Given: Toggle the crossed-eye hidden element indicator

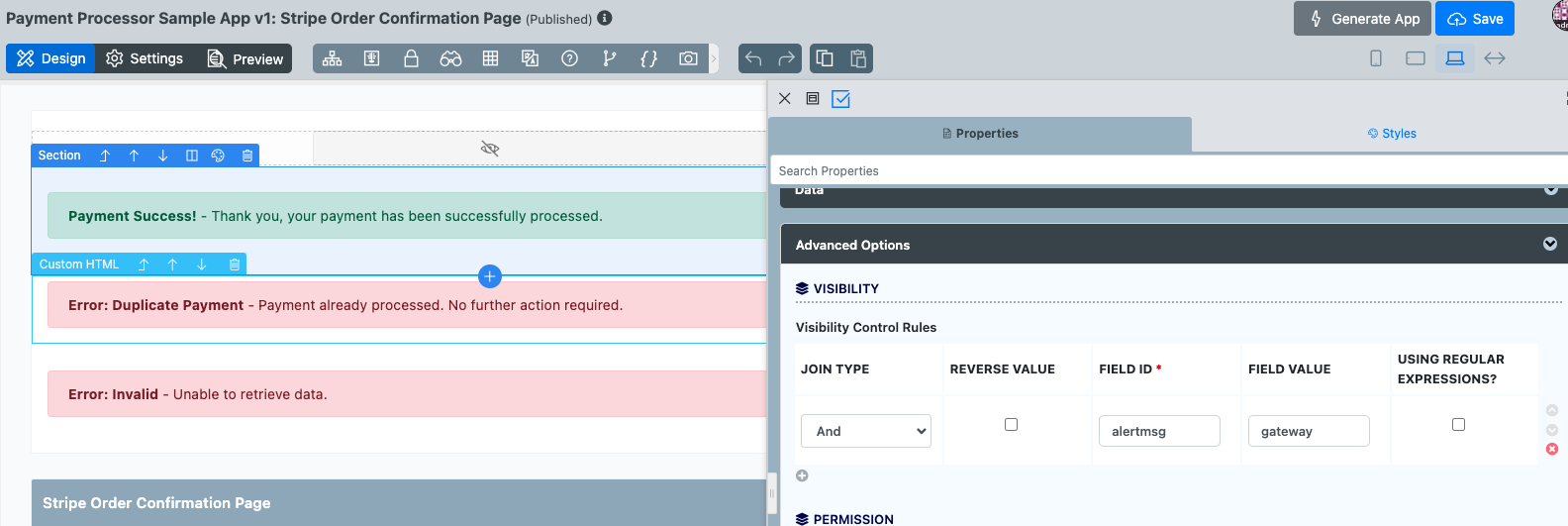Looking at the screenshot, I should tap(489, 149).
